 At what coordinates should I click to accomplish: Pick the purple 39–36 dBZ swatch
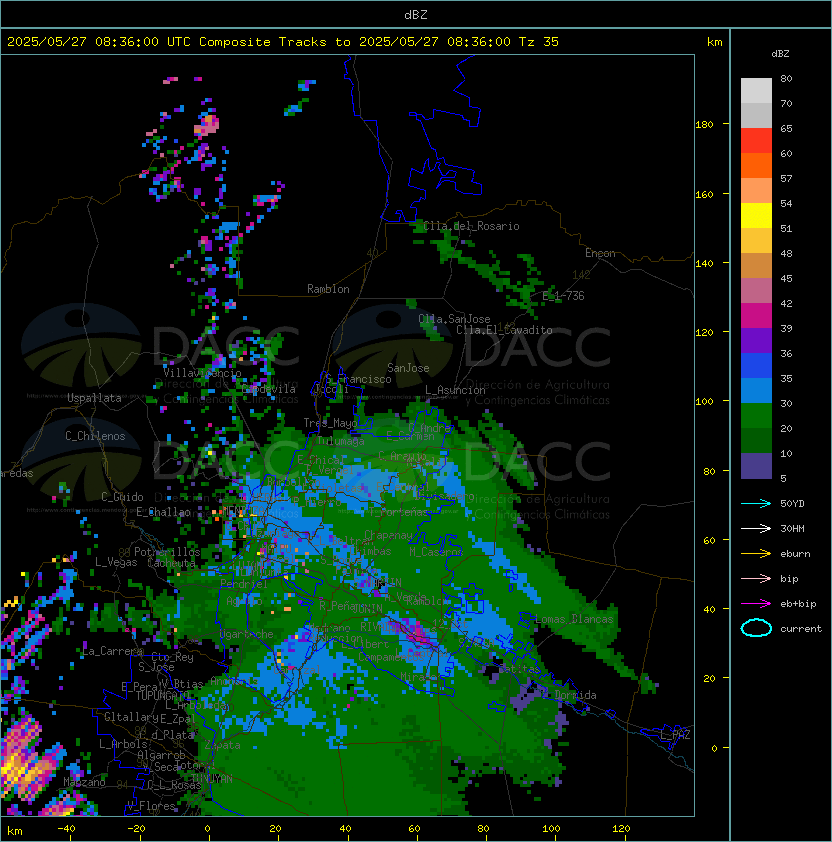coord(756,340)
